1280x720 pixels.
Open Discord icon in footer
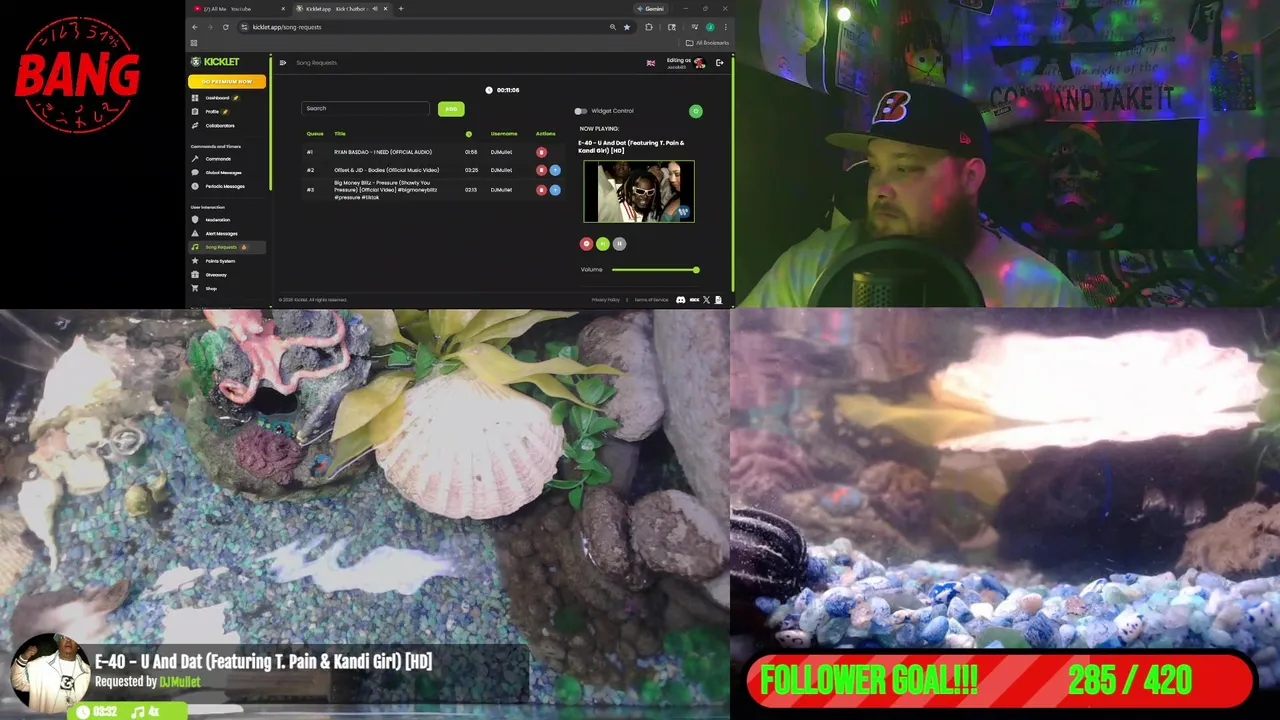point(681,300)
